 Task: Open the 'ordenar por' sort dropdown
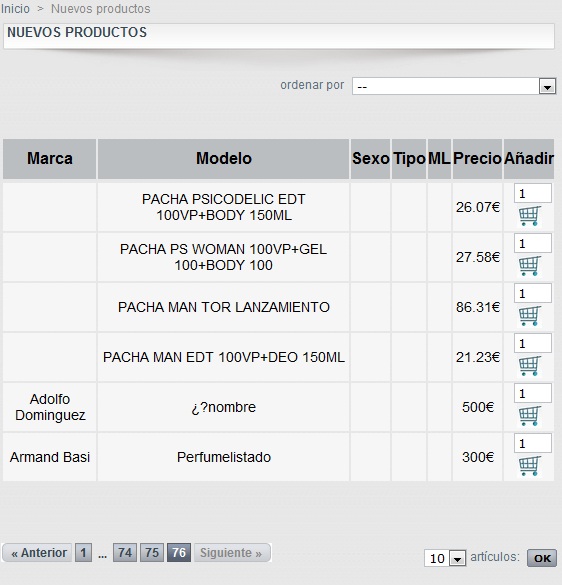(x=454, y=86)
